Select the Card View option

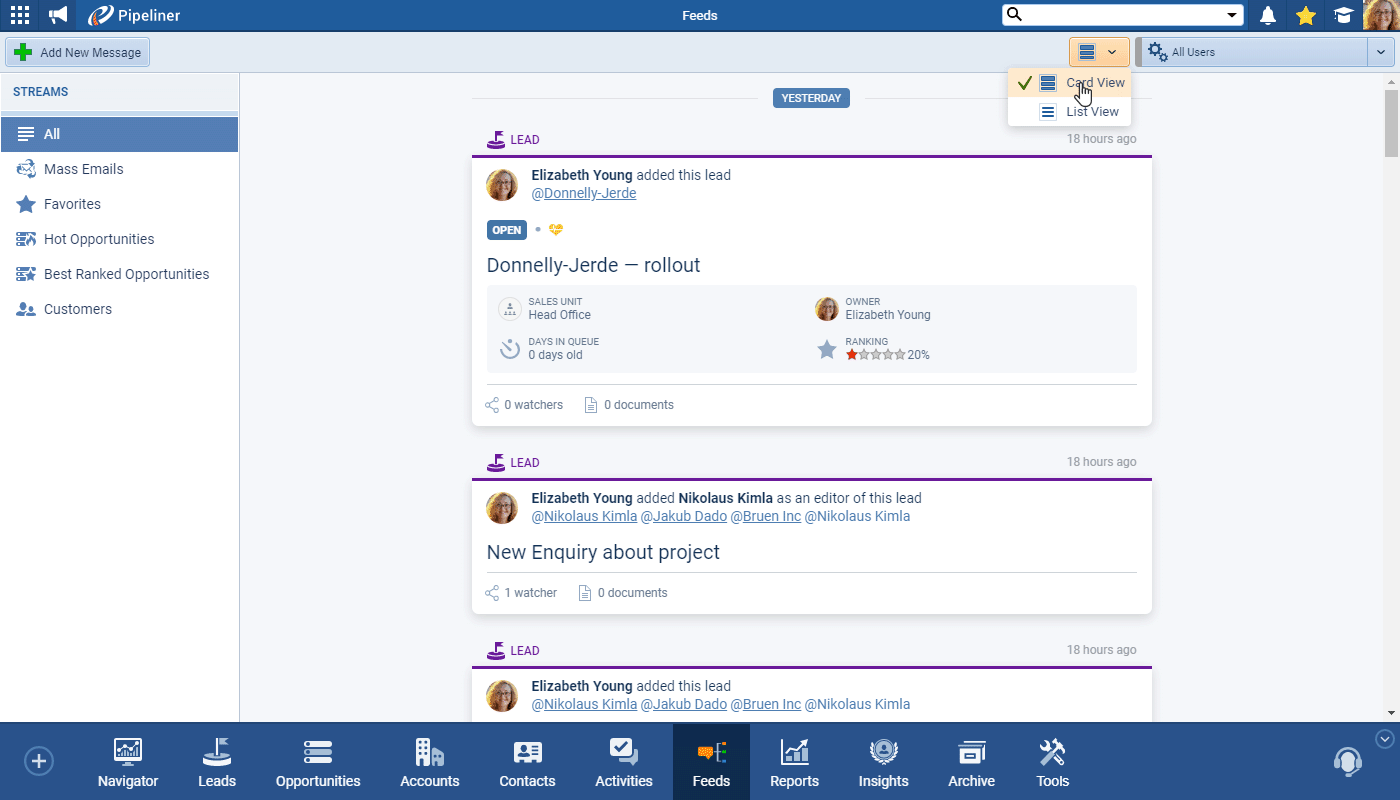point(1094,83)
